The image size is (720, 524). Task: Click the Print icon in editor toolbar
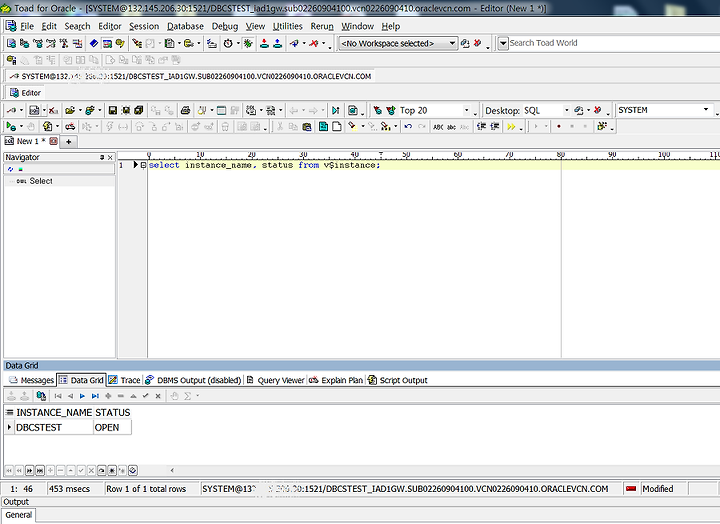click(186, 110)
